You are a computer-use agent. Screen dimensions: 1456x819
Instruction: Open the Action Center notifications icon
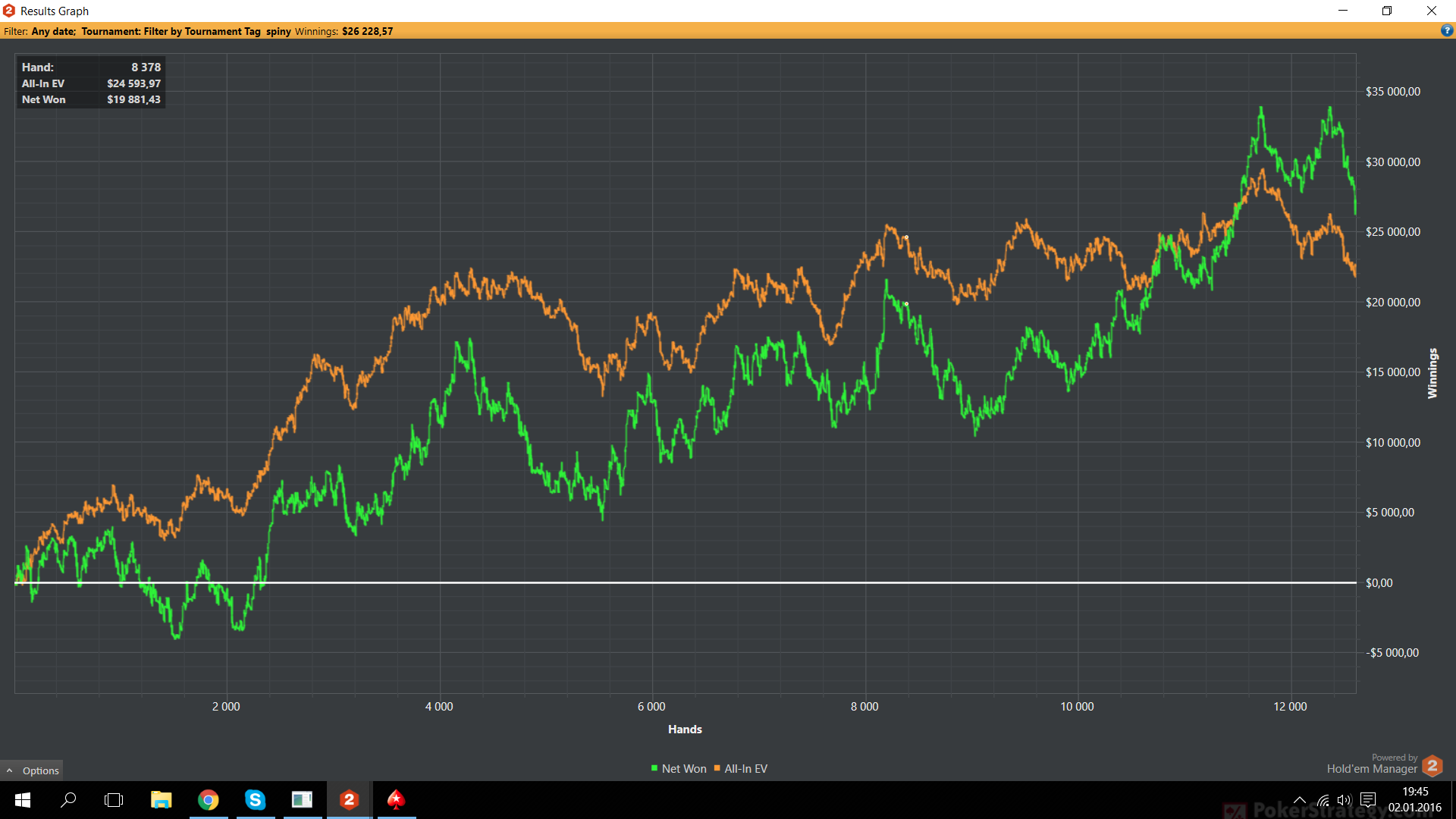[1368, 800]
